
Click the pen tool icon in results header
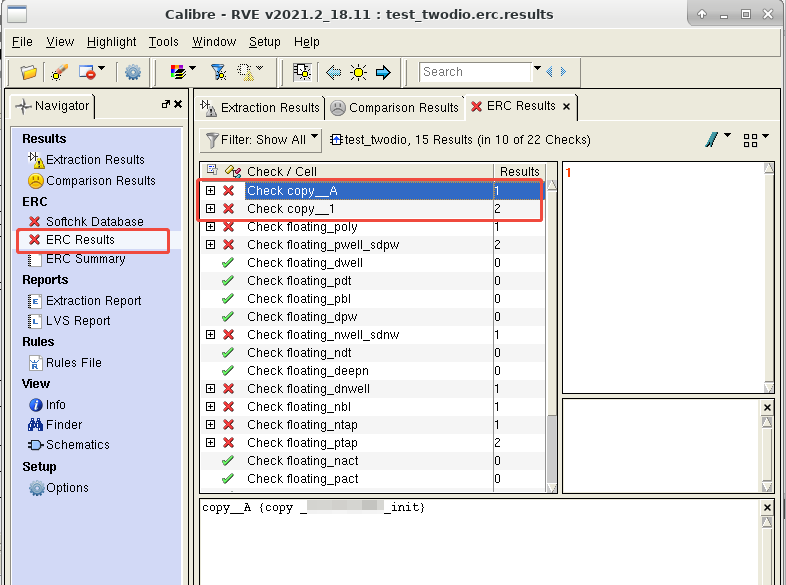pyautogui.click(x=711, y=139)
